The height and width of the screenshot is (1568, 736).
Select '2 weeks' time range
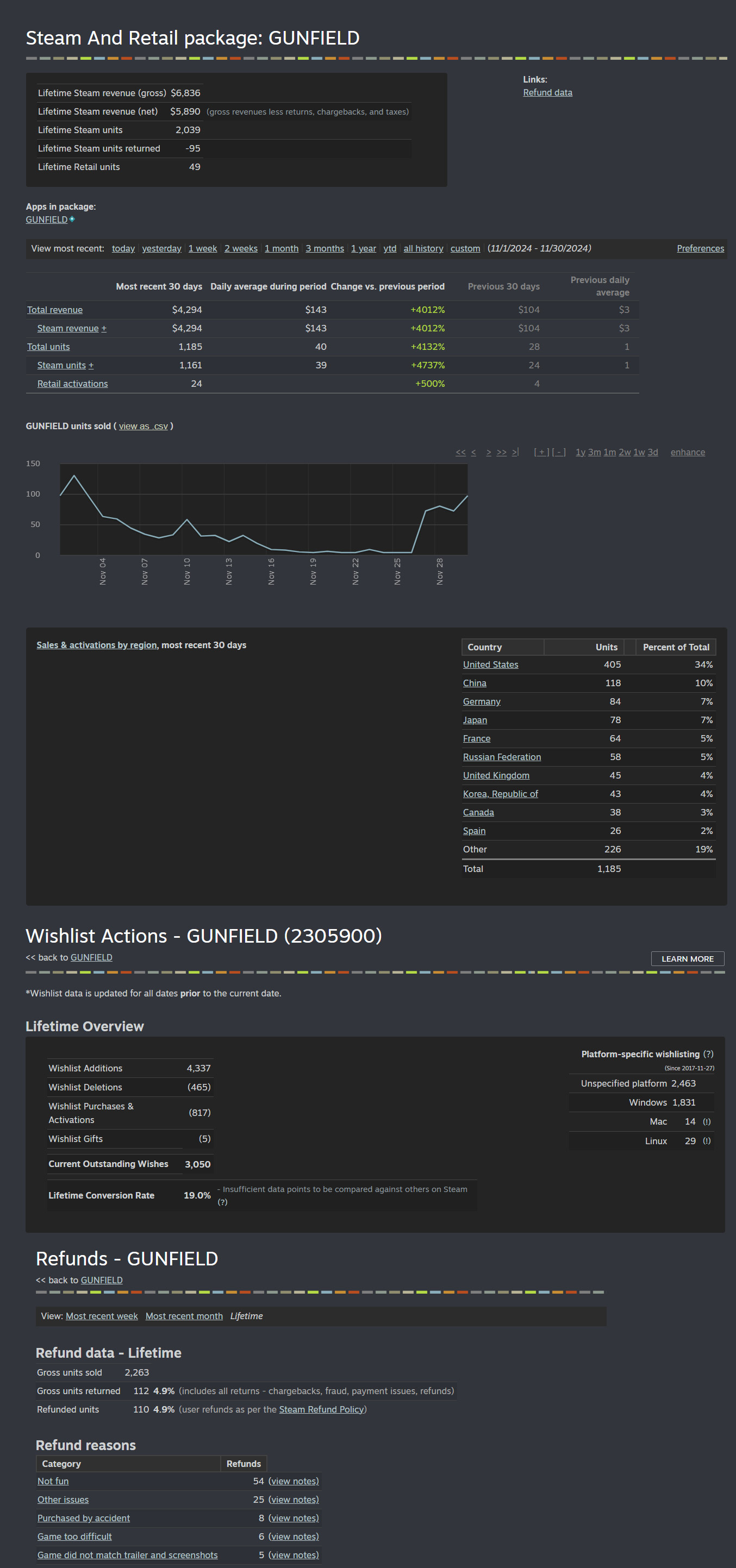[241, 248]
